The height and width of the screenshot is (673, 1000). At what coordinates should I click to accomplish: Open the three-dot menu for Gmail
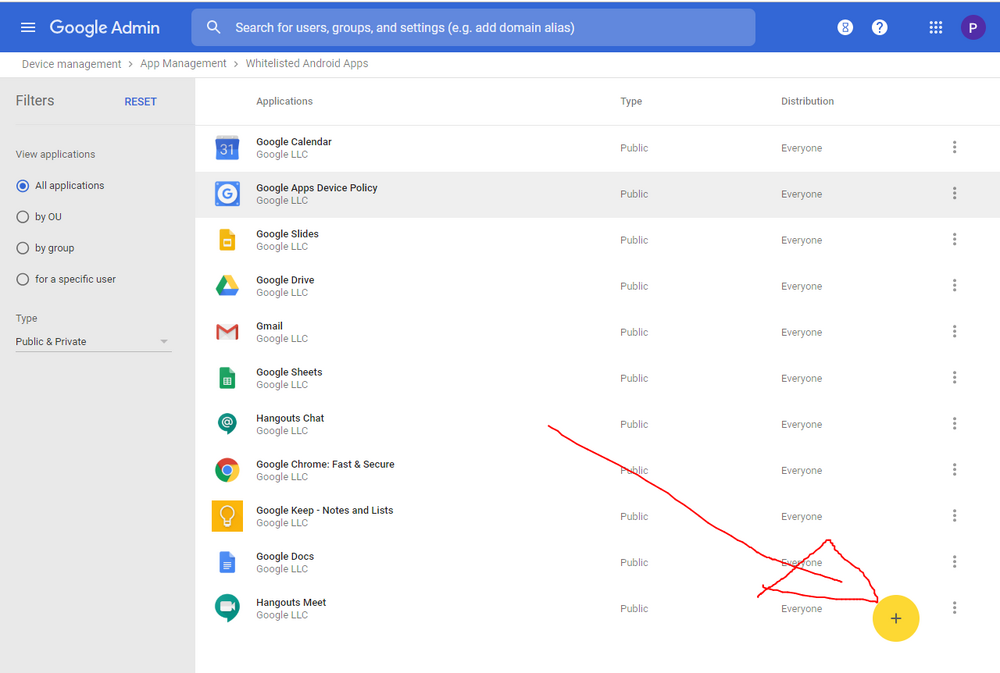[954, 331]
